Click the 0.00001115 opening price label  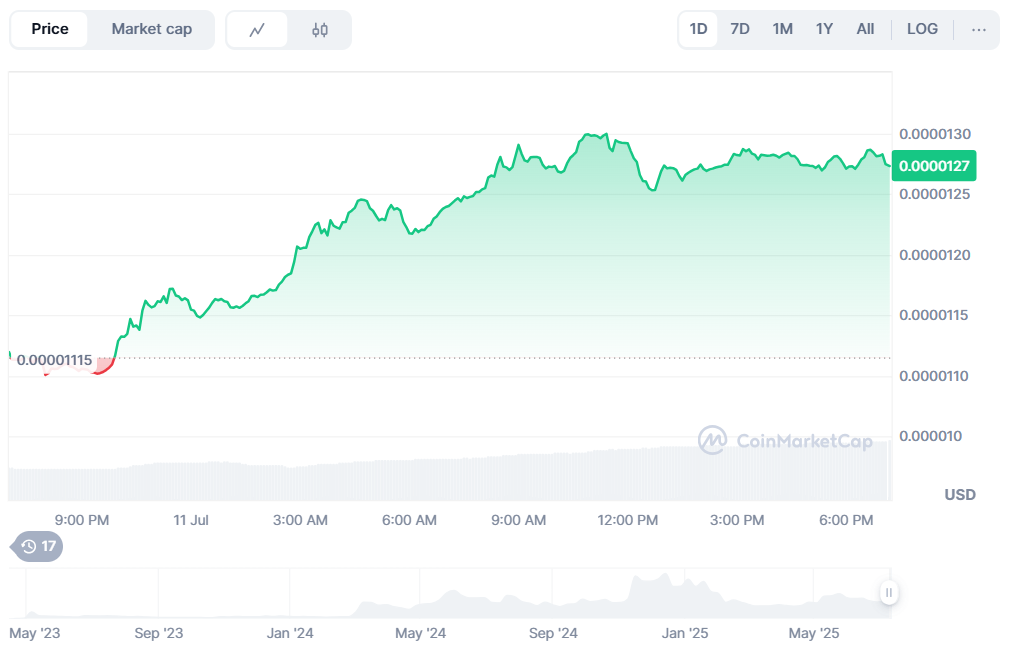(x=54, y=359)
